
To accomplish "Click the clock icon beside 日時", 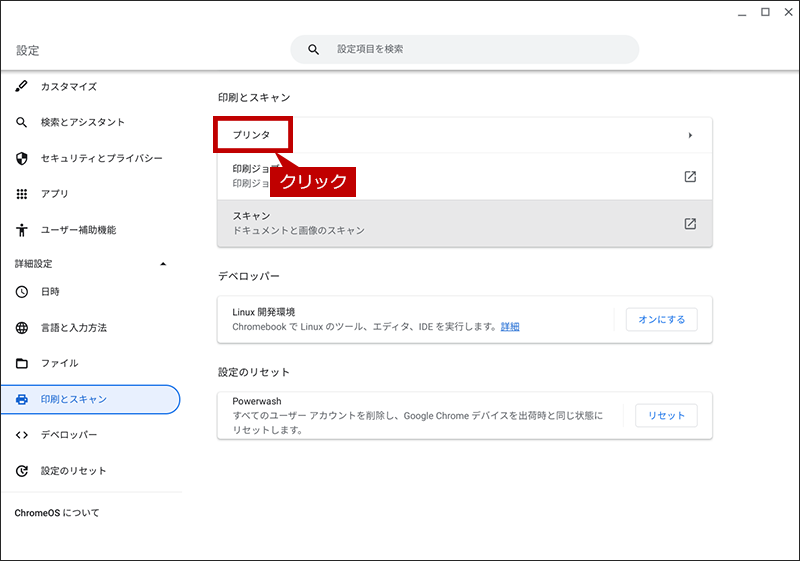I will (x=21, y=292).
